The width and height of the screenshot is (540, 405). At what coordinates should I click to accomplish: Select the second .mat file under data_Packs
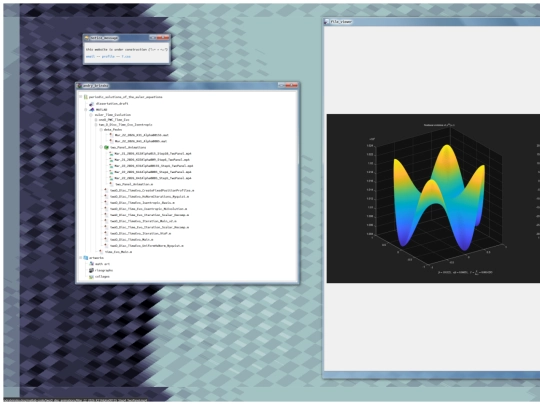coord(141,141)
